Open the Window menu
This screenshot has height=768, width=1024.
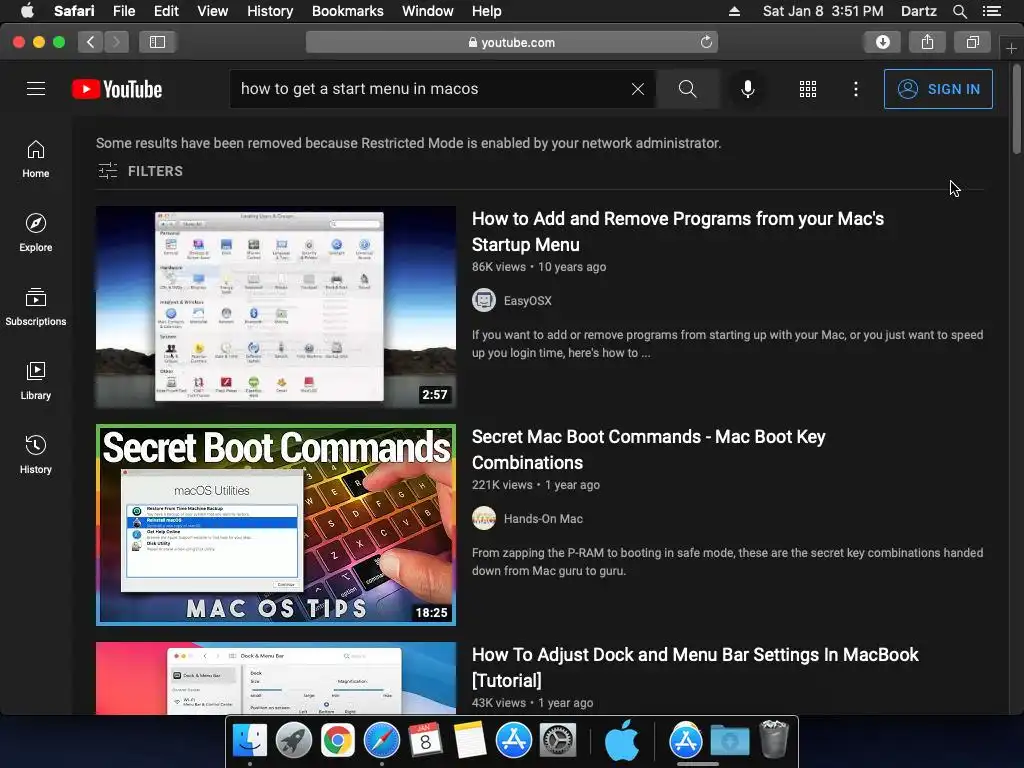point(428,11)
